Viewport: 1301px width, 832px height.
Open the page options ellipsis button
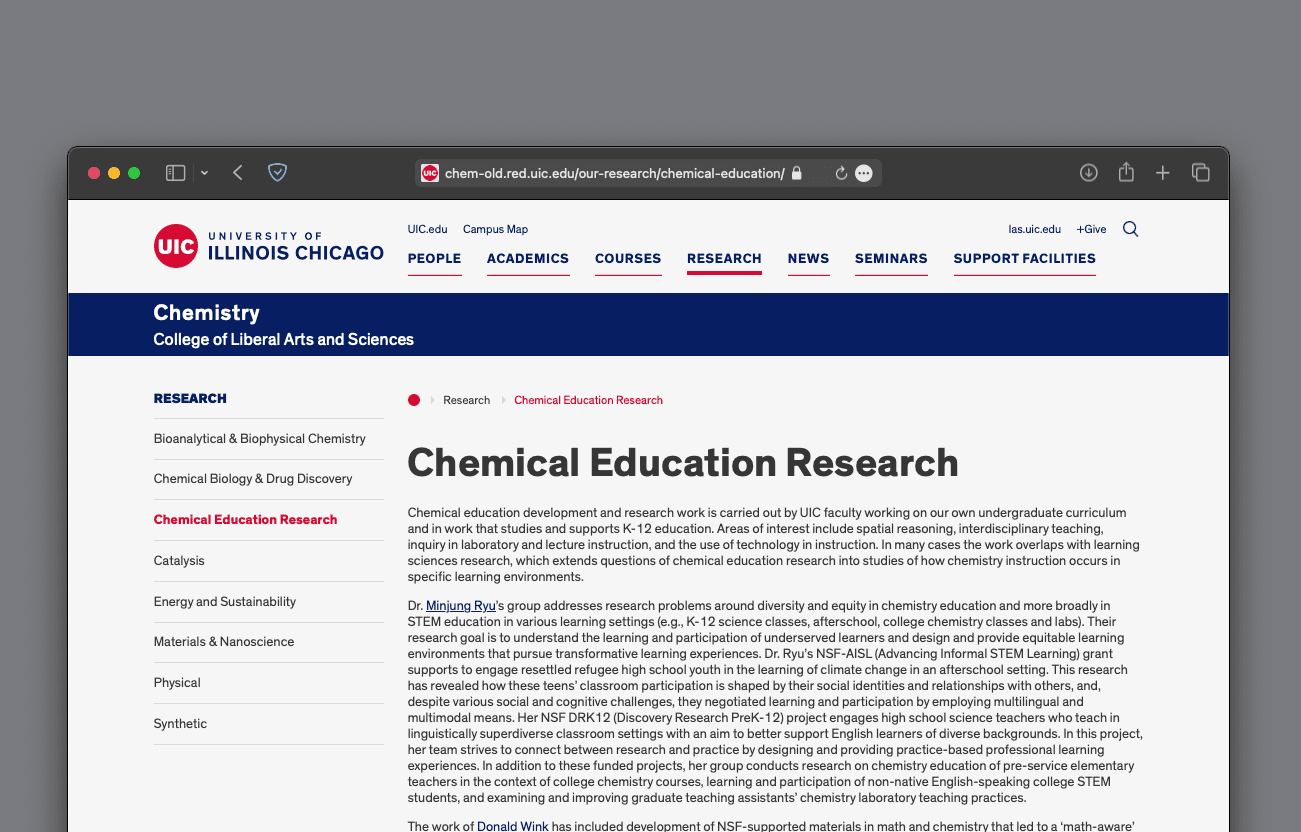[x=864, y=173]
